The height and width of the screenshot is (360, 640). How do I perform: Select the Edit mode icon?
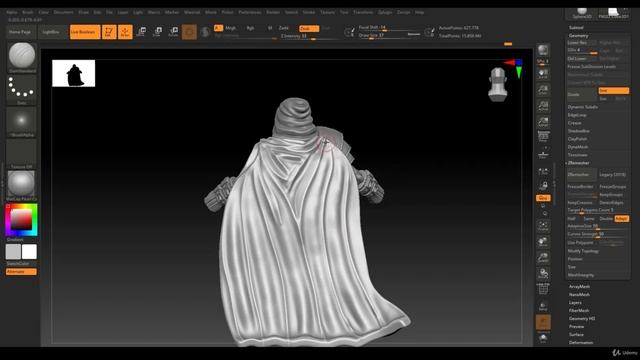(109, 31)
